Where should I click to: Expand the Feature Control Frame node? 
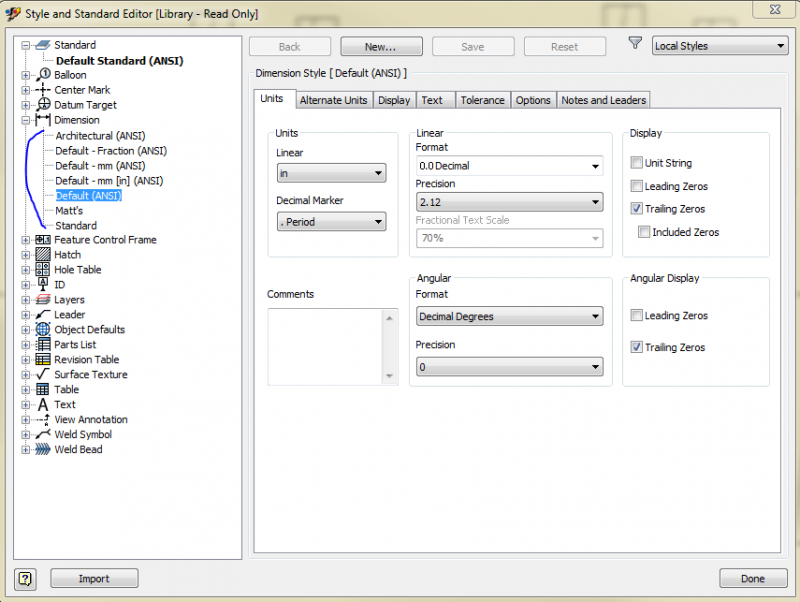pyautogui.click(x=25, y=240)
